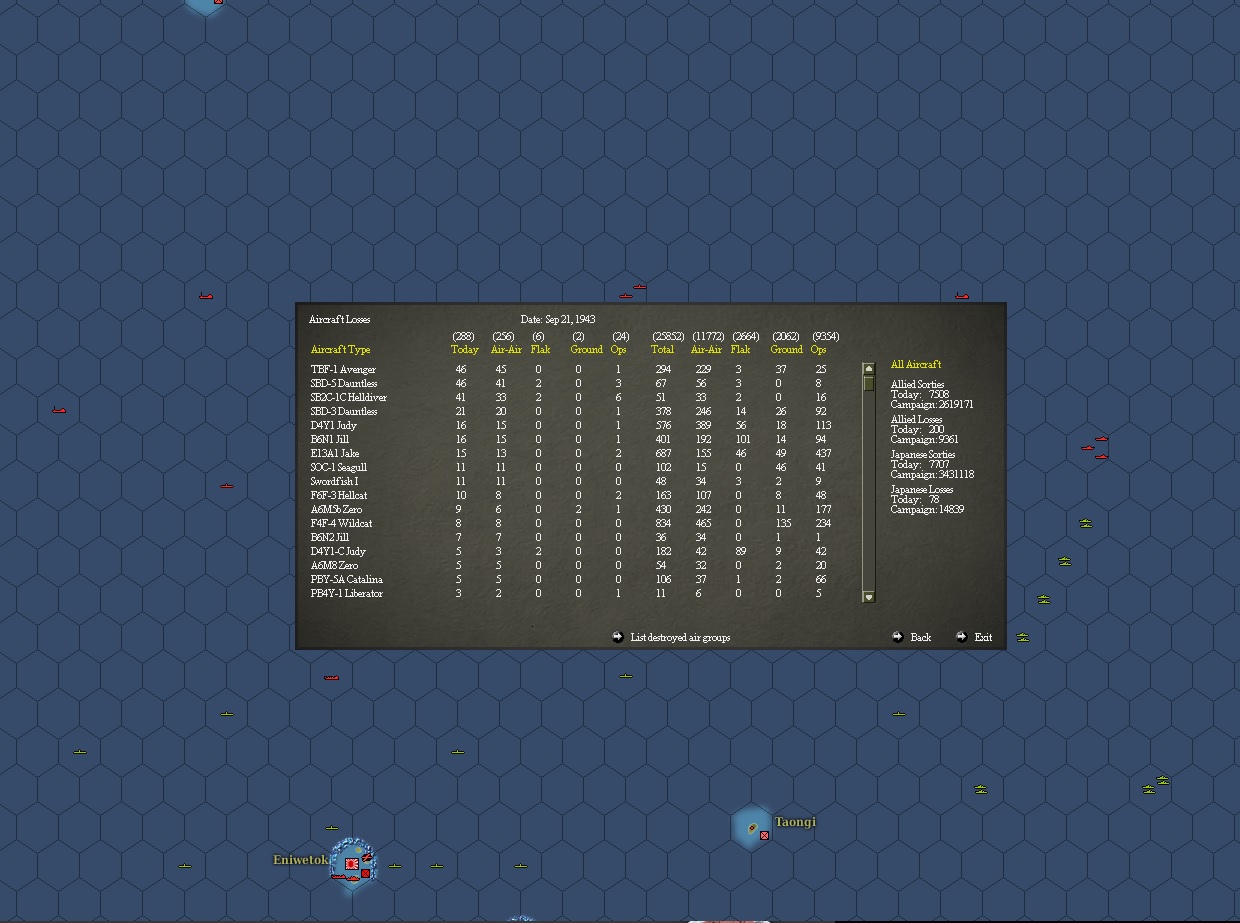Click the Eniwetok base name label
1240x923 pixels.
coord(300,860)
